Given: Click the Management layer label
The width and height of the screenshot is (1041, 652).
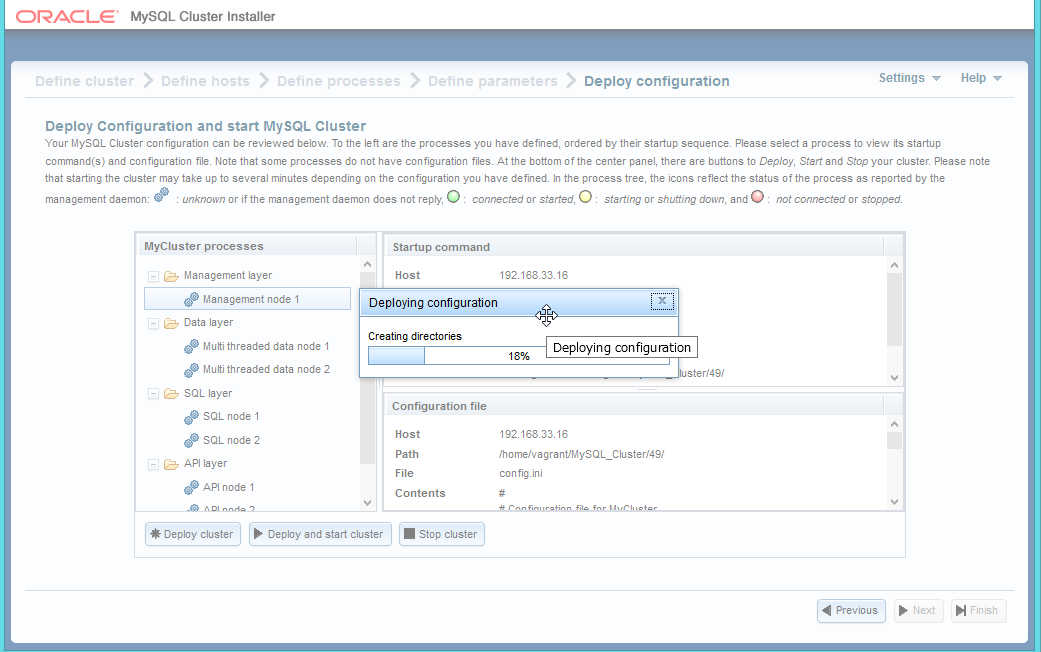Looking at the screenshot, I should click(x=228, y=276).
